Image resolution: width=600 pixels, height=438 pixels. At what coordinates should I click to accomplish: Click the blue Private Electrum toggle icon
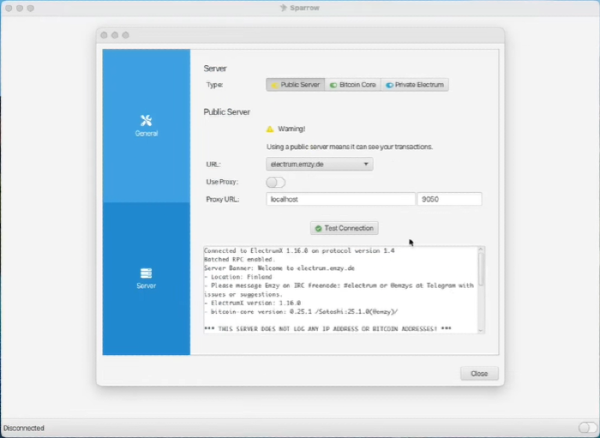coord(389,85)
